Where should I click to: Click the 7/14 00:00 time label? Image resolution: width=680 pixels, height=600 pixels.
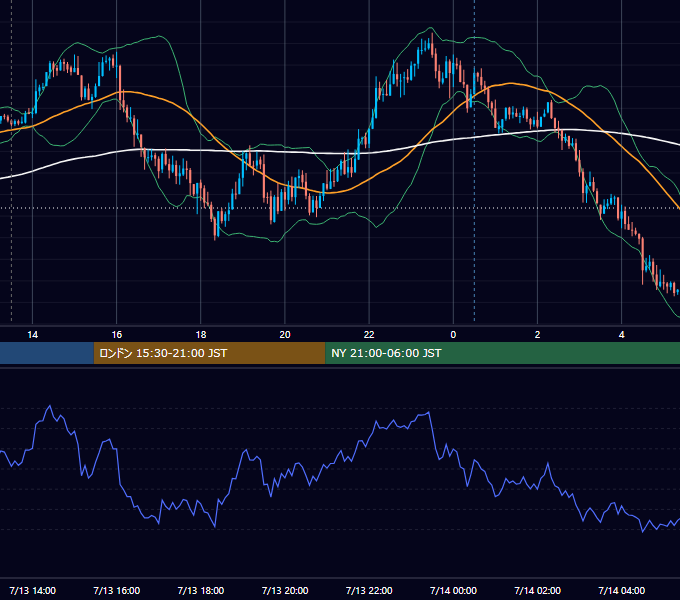point(453,590)
